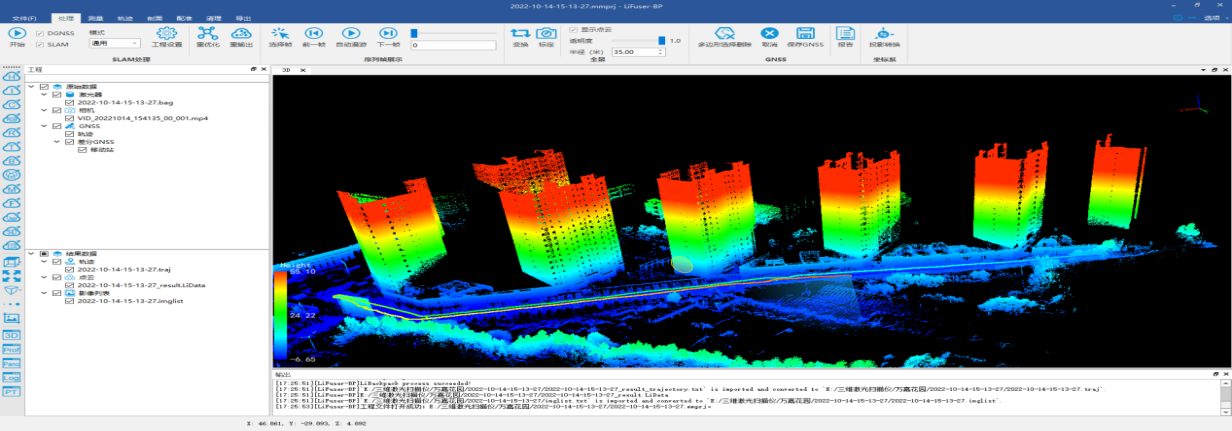1232x431 pixels.
Task: Collapse the 原始数据 raw data node
Action: tap(31, 86)
